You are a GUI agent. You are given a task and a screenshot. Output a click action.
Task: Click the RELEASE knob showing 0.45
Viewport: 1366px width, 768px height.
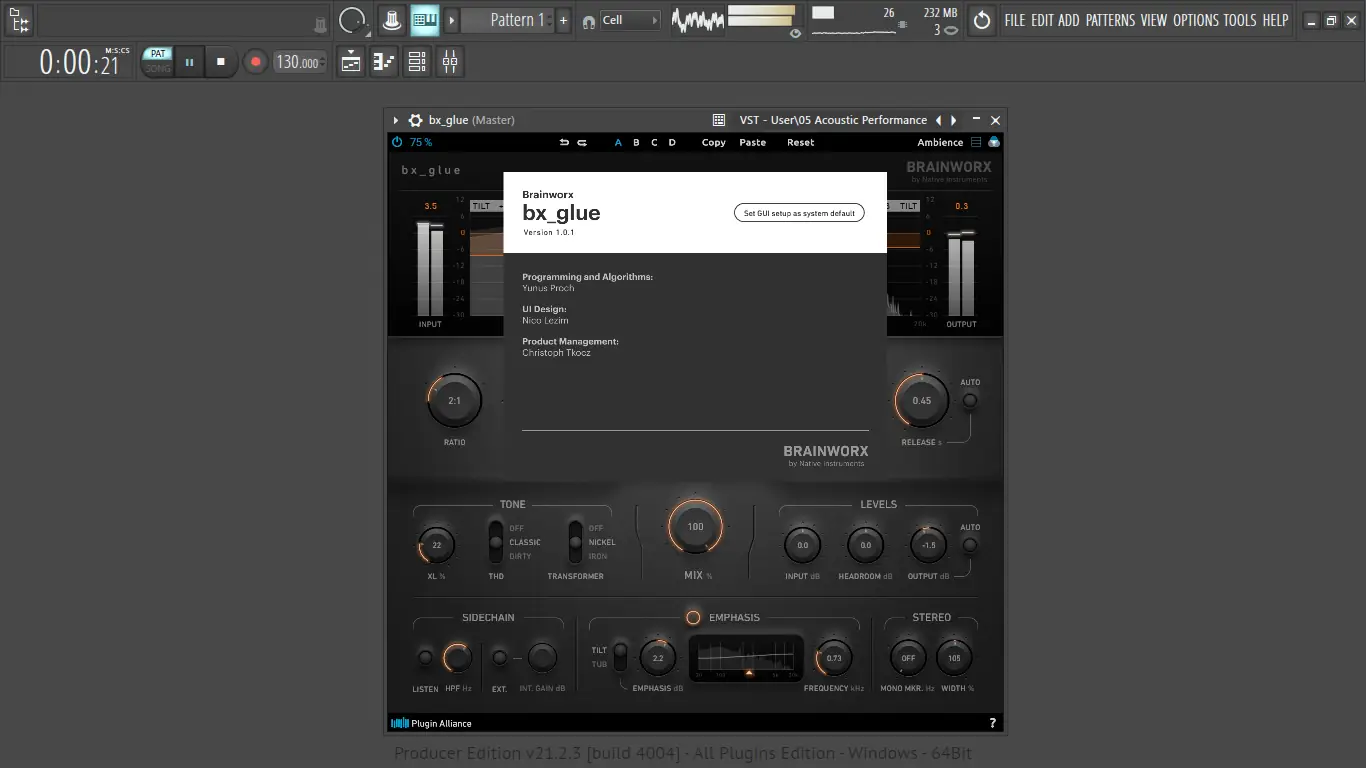pos(921,400)
